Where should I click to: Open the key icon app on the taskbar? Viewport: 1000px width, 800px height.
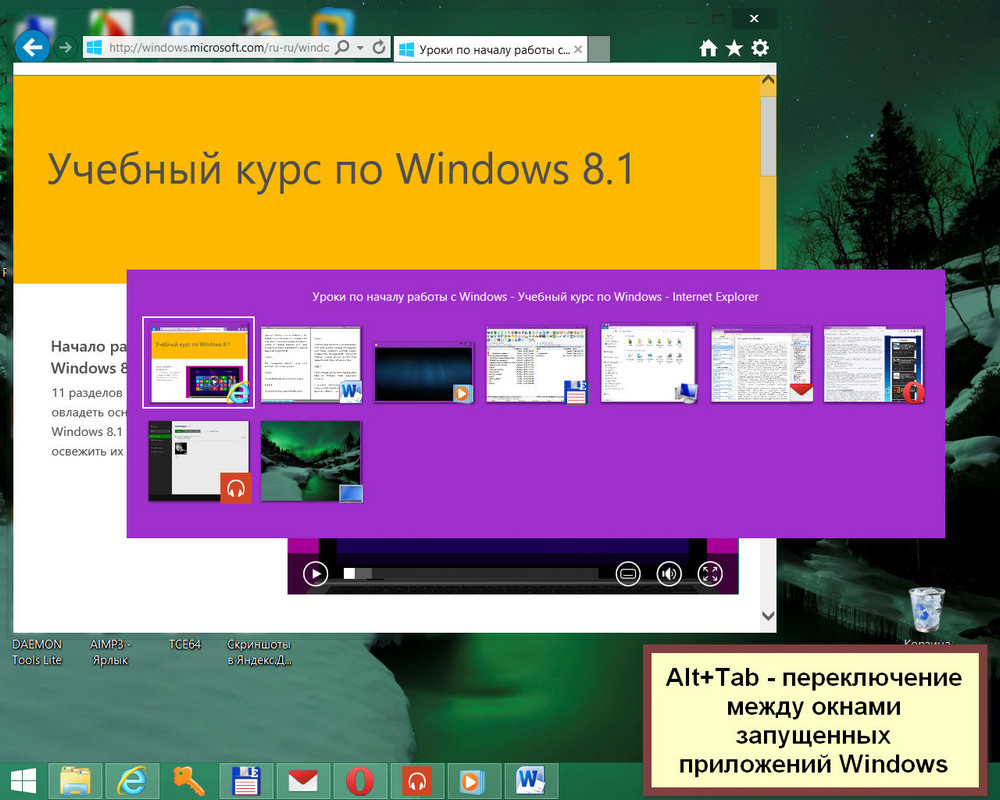(189, 781)
